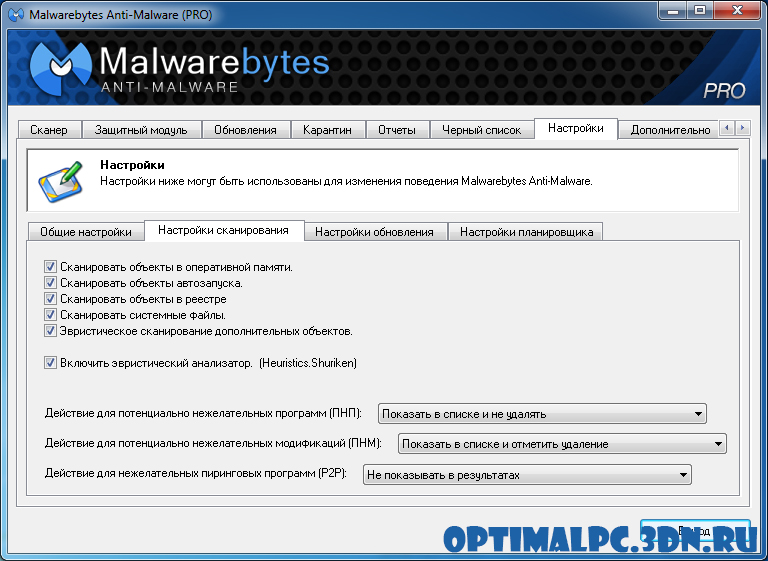
Task: Open the Дополнительно tab
Action: point(670,130)
